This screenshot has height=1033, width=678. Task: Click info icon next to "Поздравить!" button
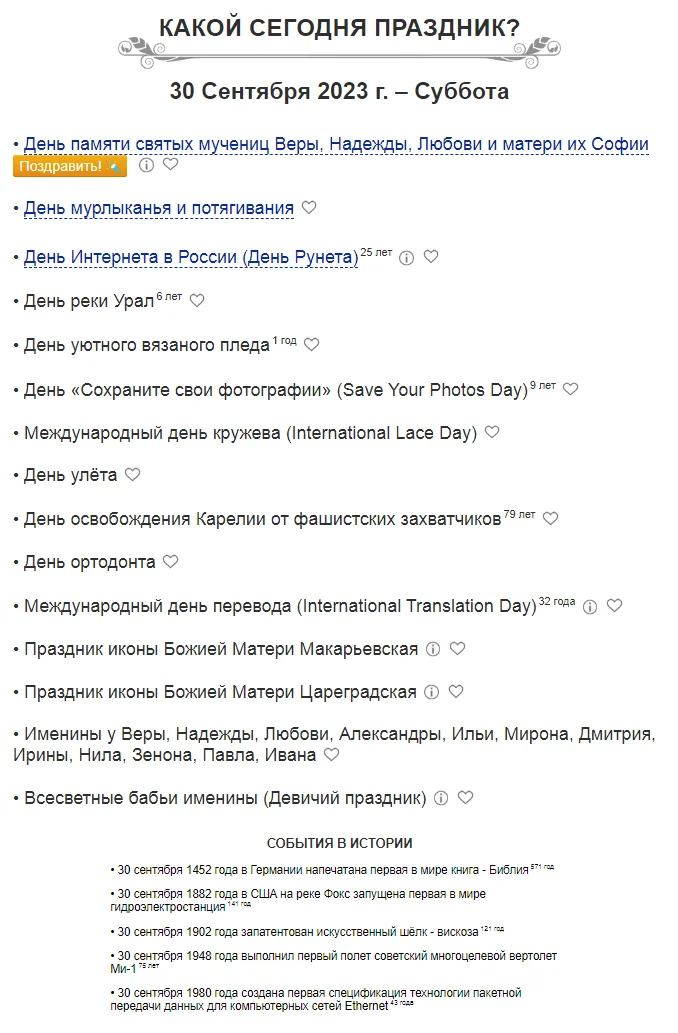click(x=146, y=165)
